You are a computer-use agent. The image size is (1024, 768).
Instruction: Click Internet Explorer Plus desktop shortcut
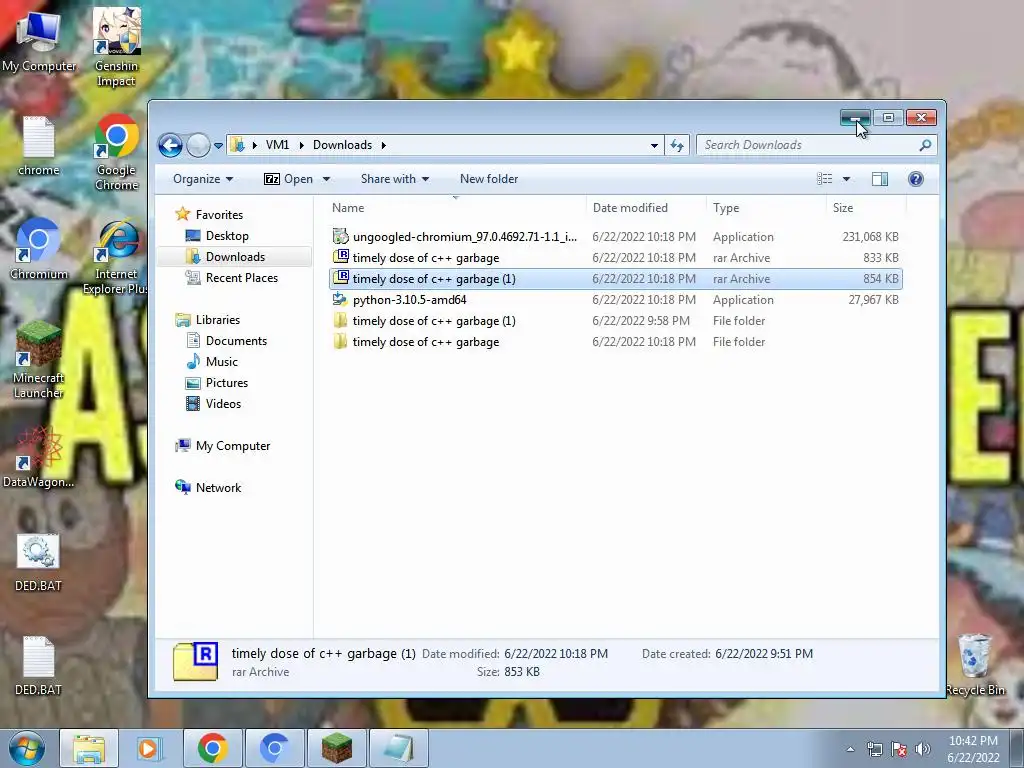(116, 257)
